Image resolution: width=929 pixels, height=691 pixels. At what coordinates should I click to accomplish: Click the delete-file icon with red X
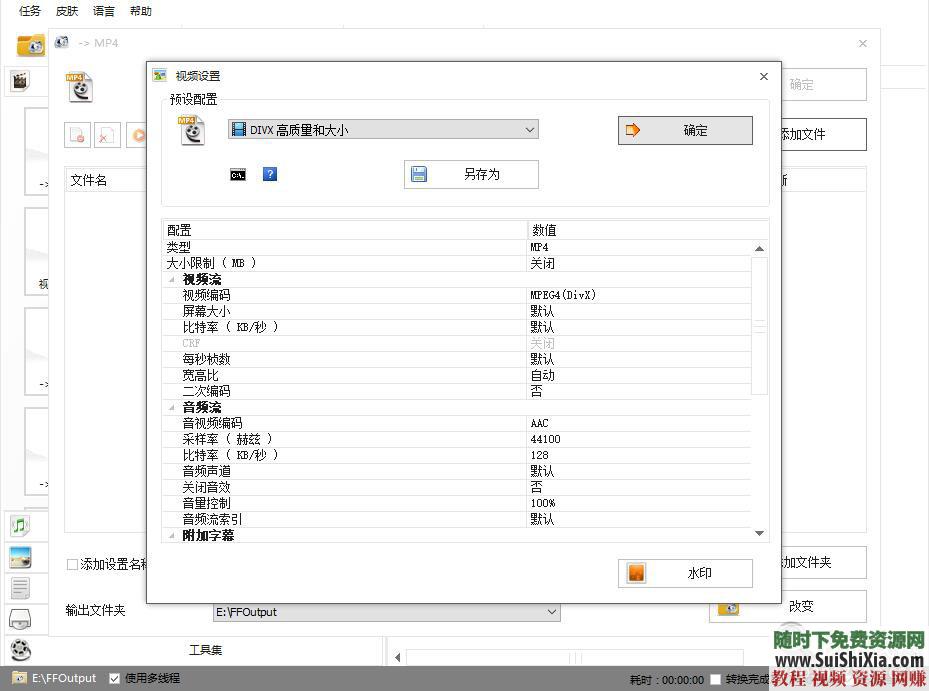point(108,134)
